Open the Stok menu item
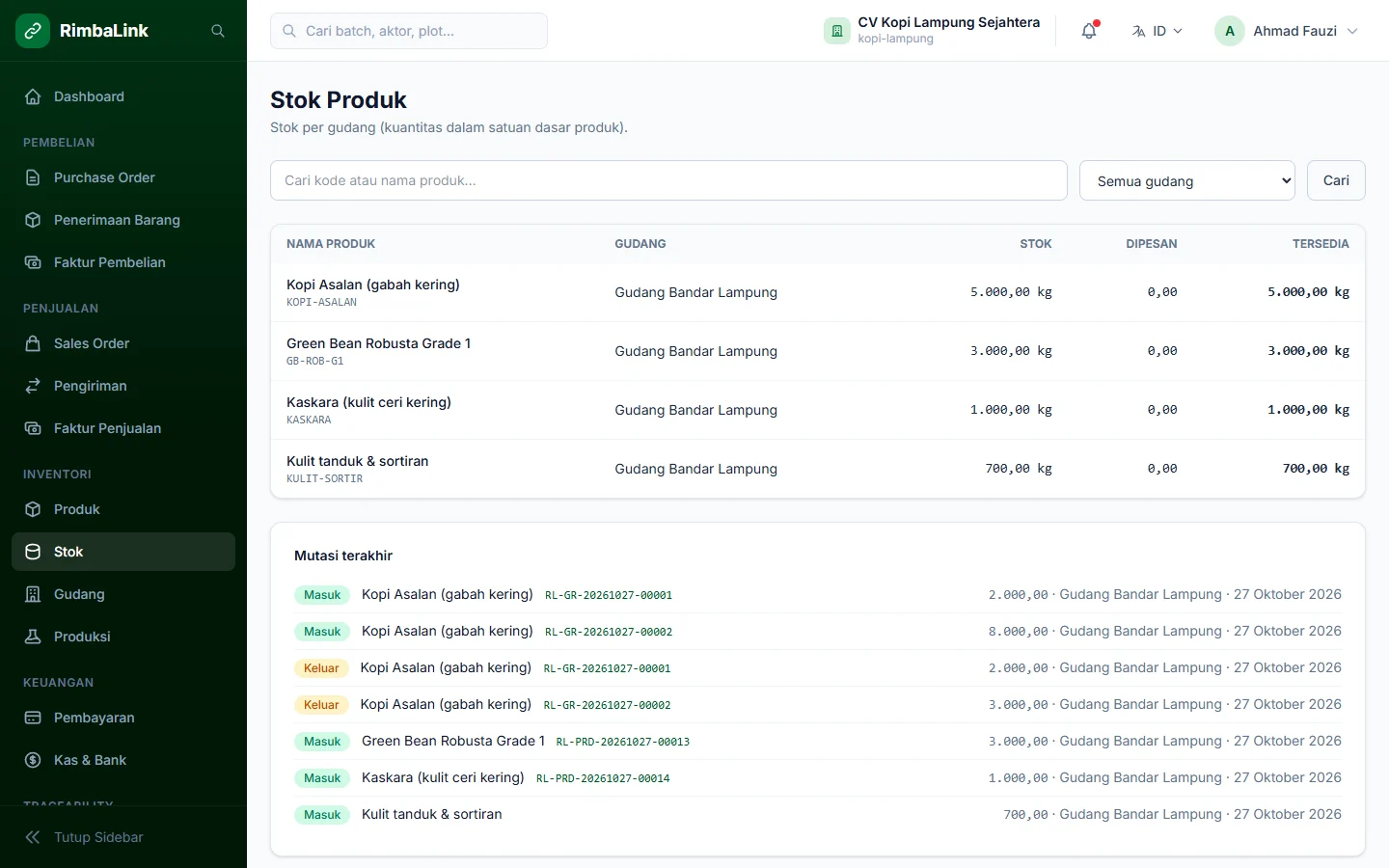1389x868 pixels. (123, 552)
